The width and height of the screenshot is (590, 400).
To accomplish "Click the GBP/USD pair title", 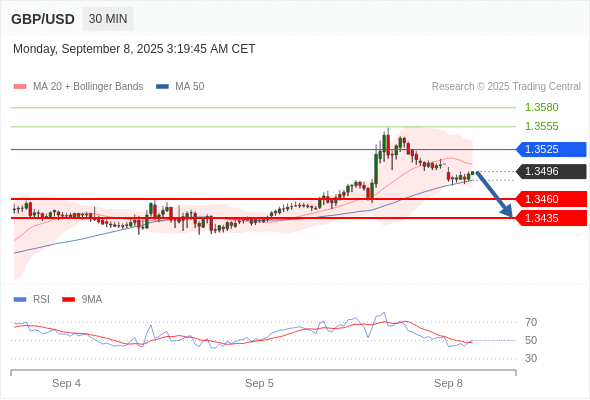I will click(43, 19).
